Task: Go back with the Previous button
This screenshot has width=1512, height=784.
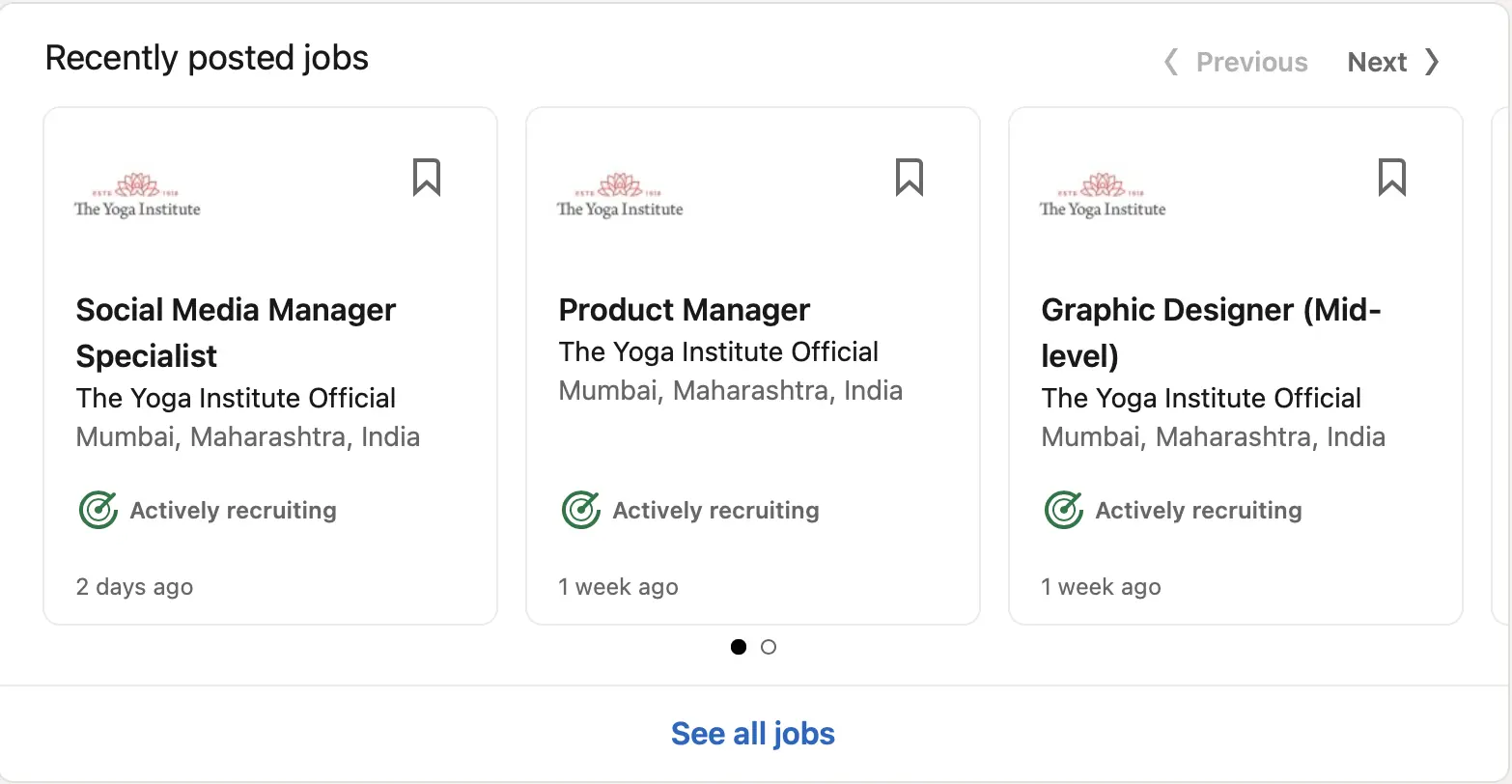Action: tap(1235, 62)
